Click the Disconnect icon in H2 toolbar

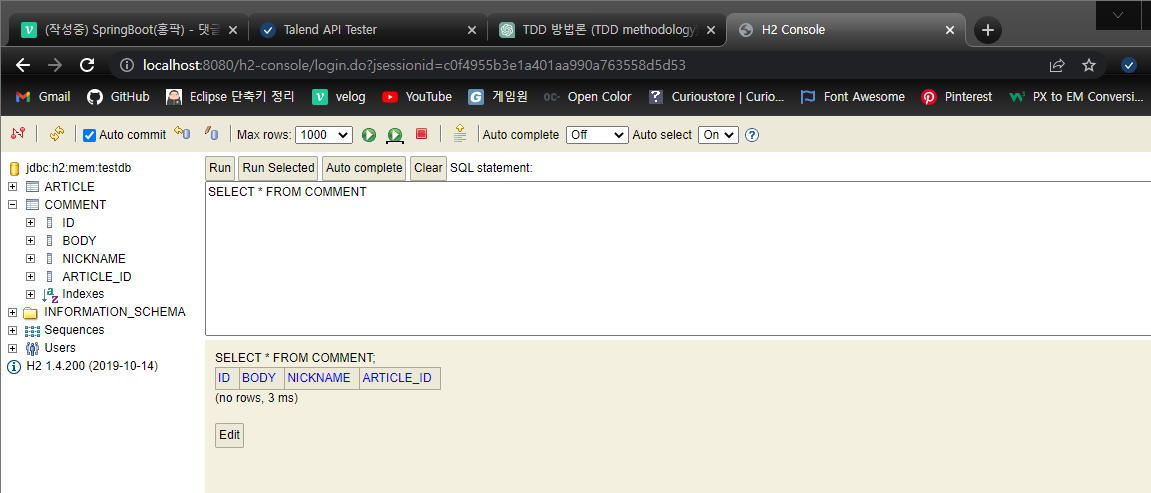click(x=18, y=134)
